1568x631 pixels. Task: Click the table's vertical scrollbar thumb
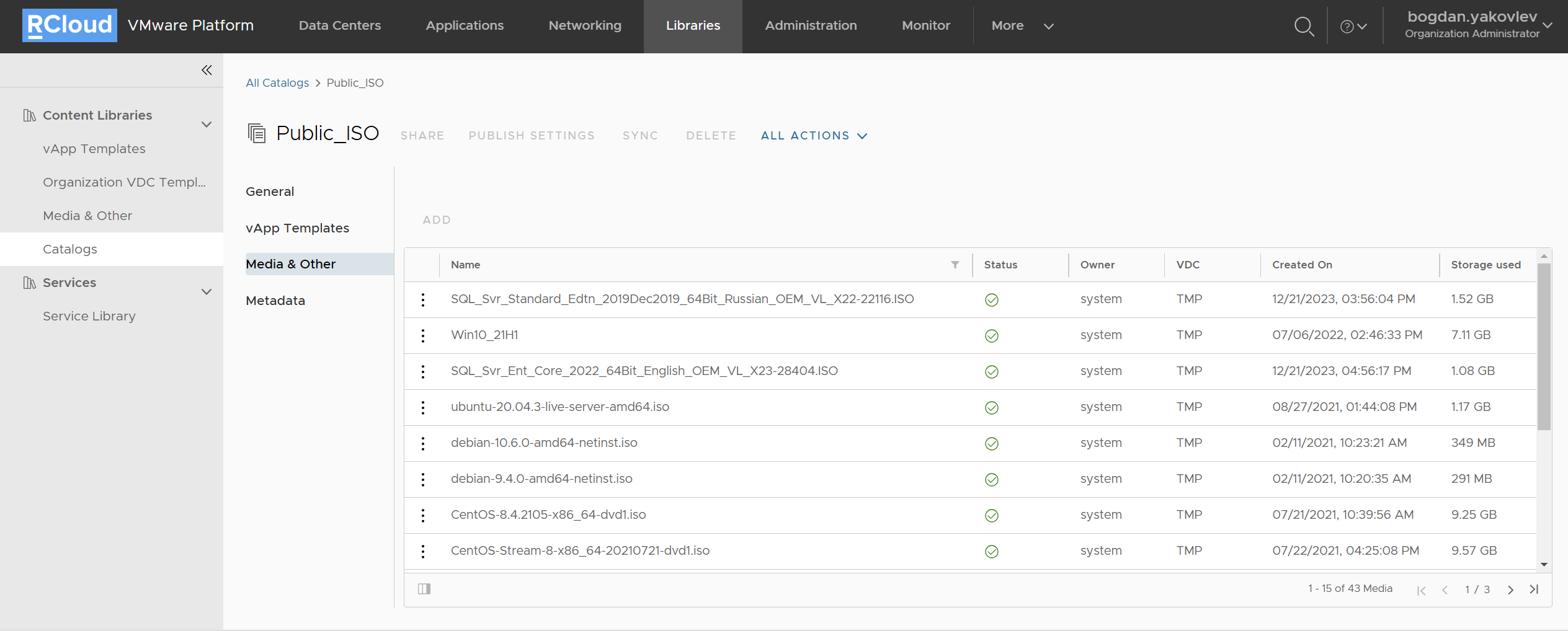pyautogui.click(x=1544, y=346)
